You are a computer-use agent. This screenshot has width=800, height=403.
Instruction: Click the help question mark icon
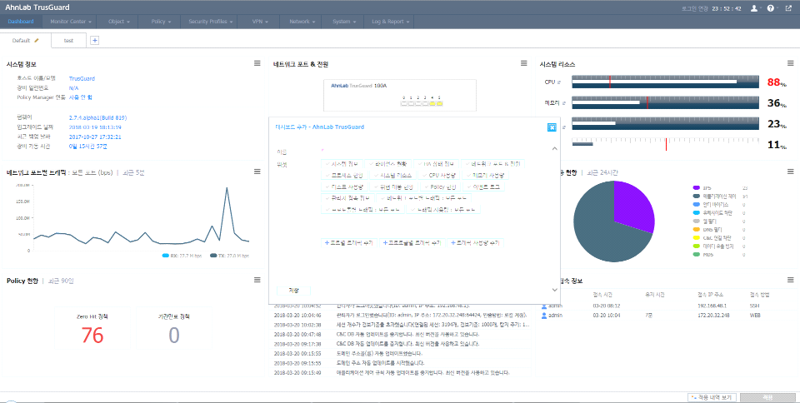pos(770,8)
